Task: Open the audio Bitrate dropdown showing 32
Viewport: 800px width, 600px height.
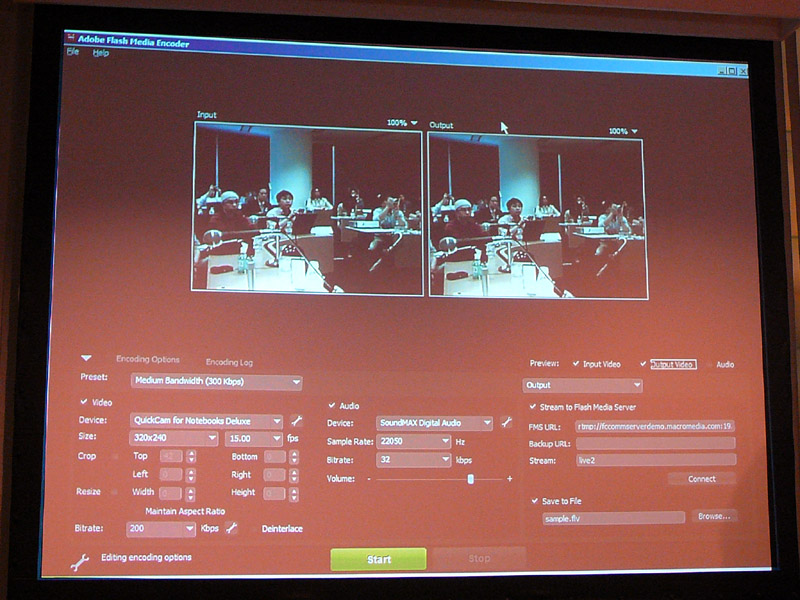Action: (414, 460)
